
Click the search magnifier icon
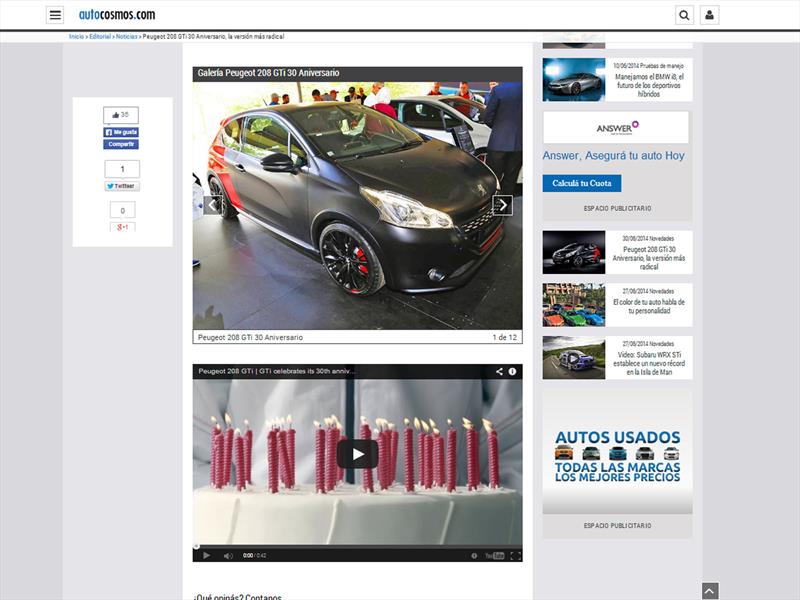[684, 15]
